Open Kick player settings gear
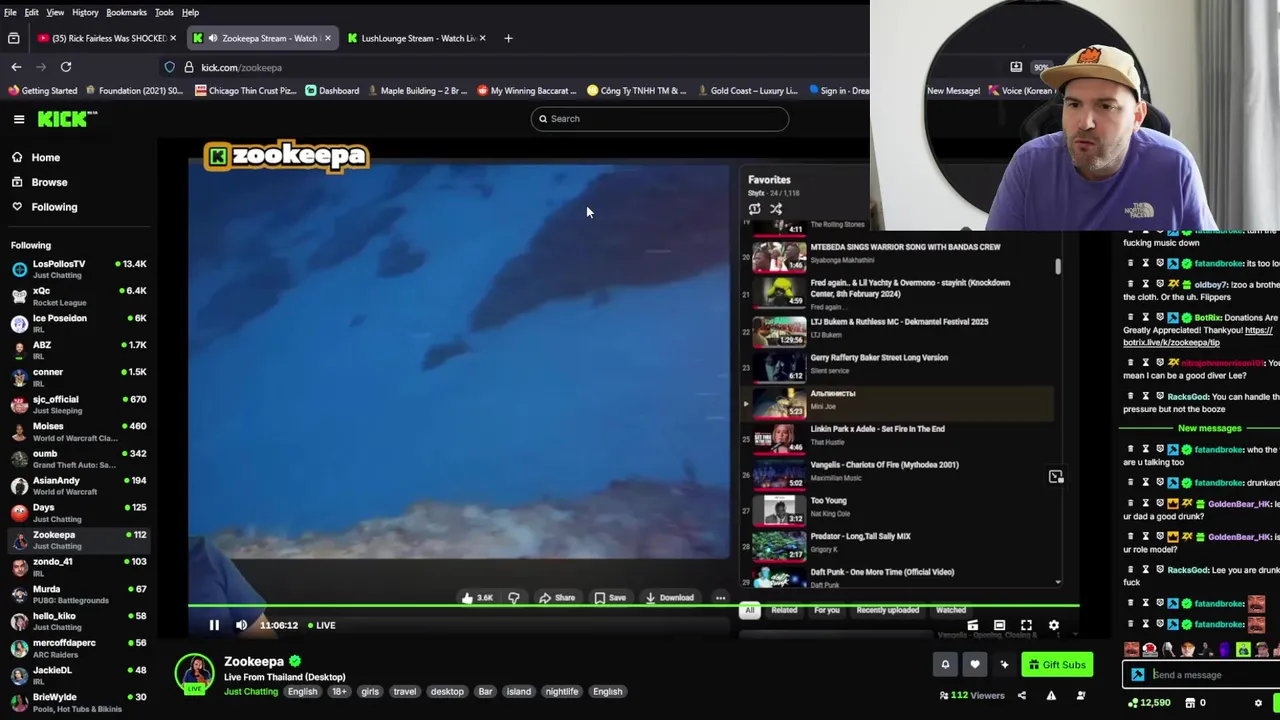 (x=1053, y=625)
